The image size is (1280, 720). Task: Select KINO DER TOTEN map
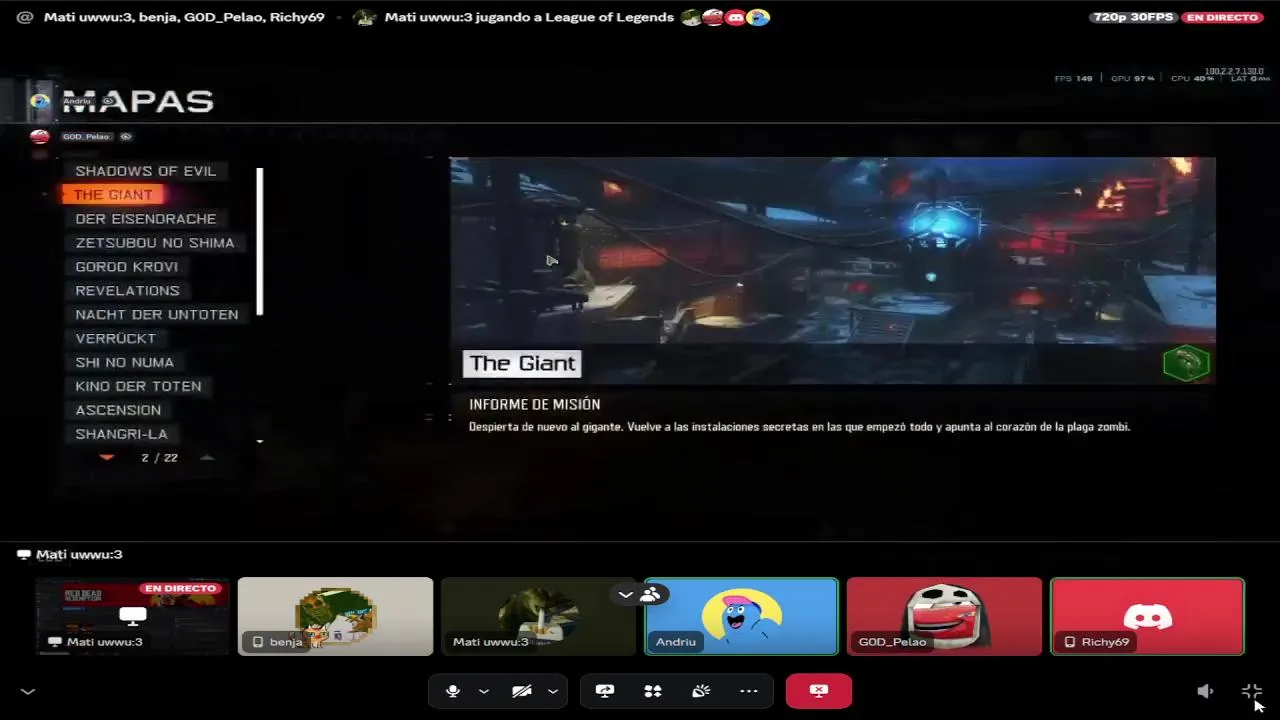(139, 387)
